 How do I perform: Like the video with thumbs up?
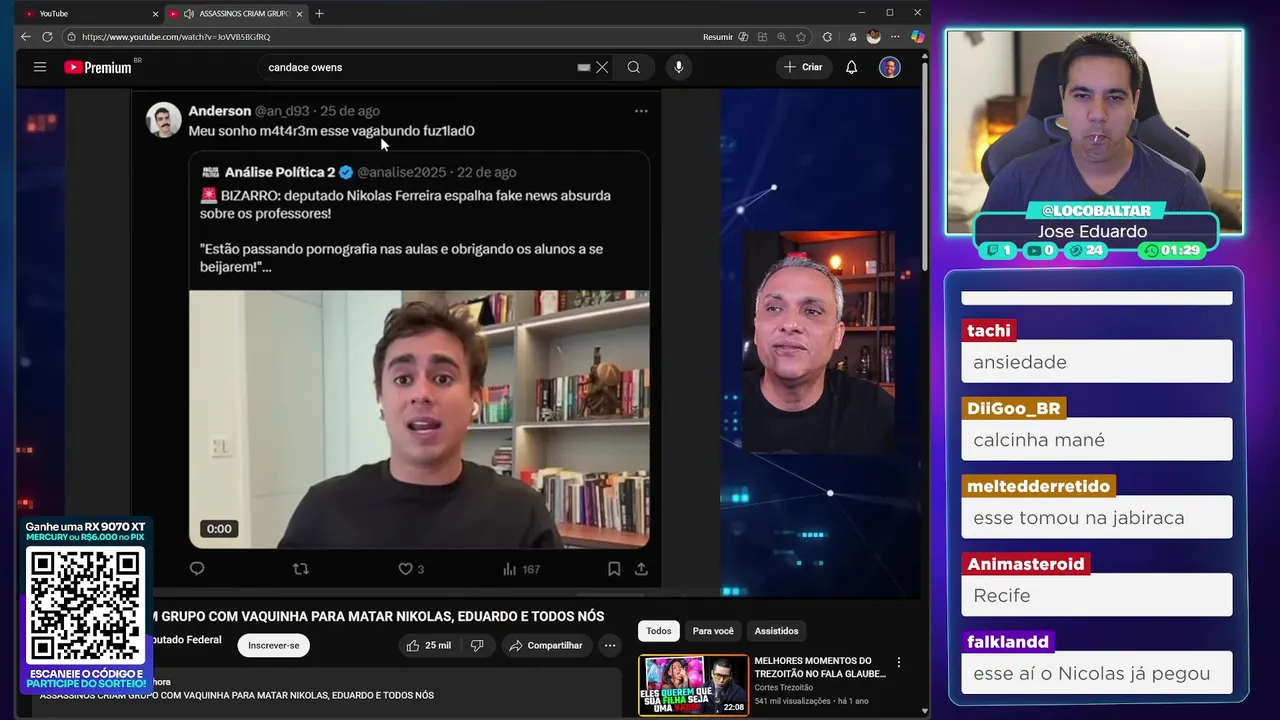428,646
